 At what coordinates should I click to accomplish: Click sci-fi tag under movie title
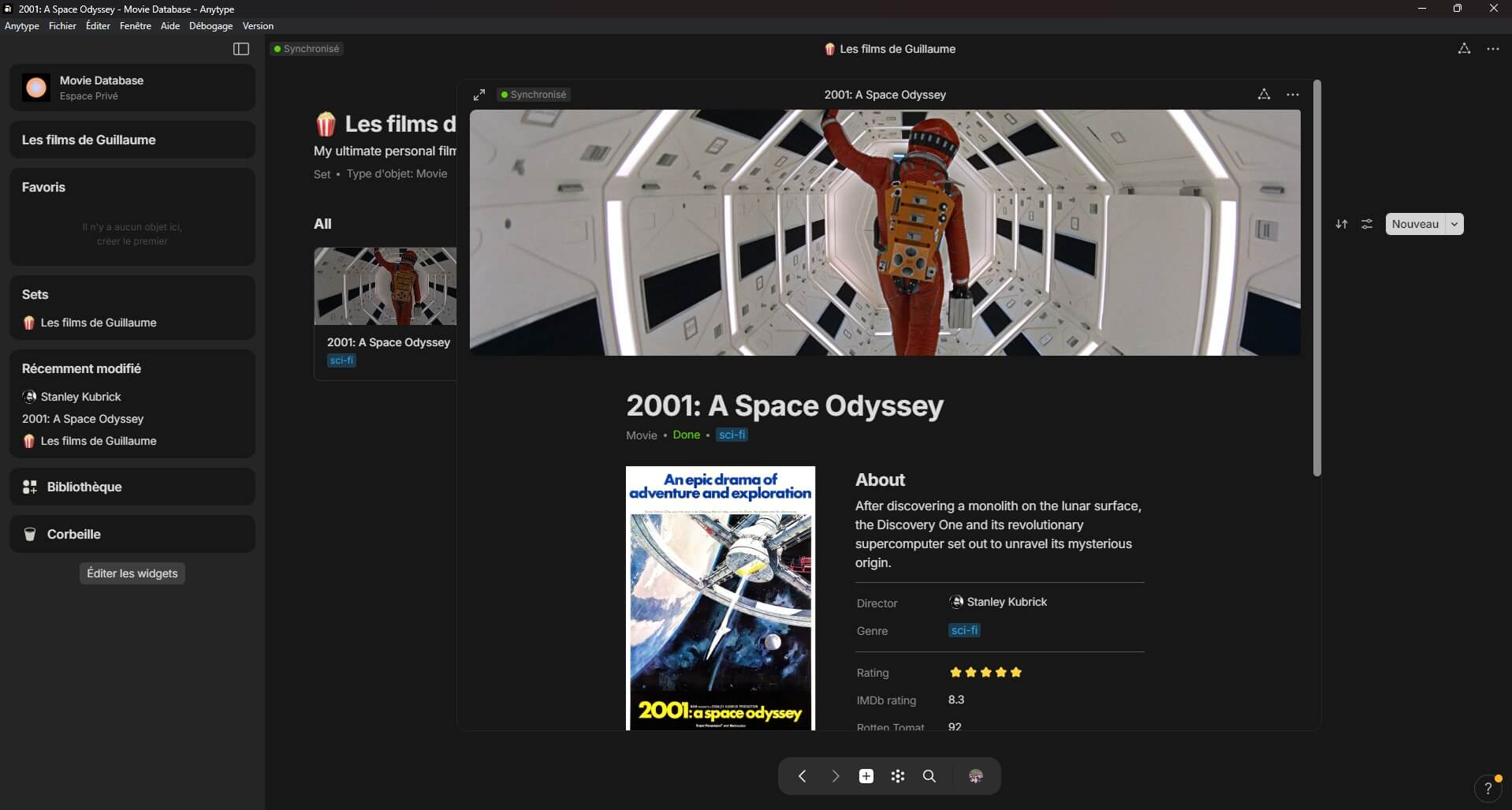click(x=732, y=435)
